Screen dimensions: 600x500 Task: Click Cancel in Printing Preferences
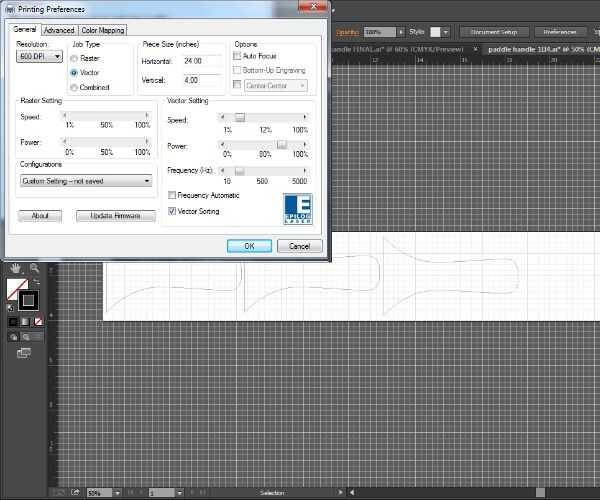pos(300,246)
